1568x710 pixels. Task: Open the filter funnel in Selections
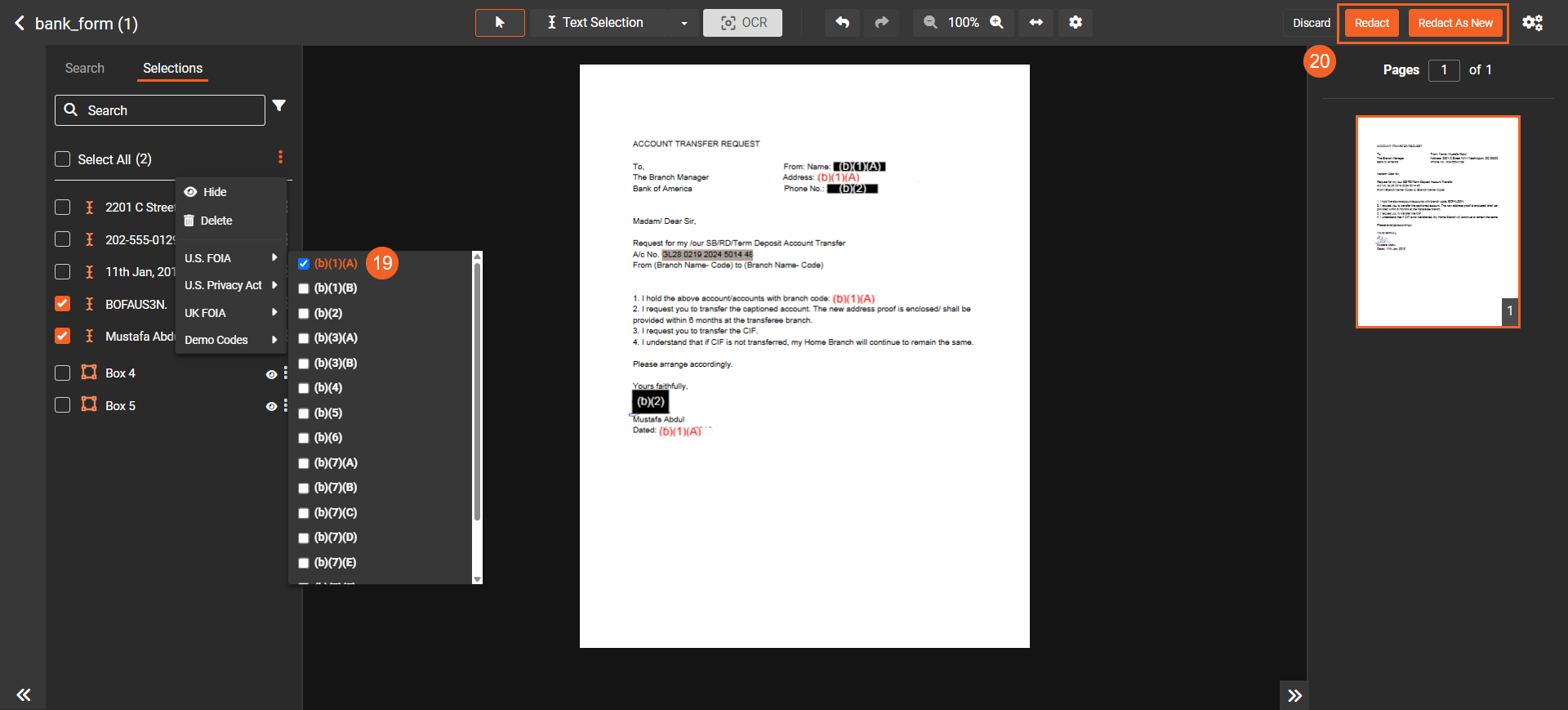279,106
